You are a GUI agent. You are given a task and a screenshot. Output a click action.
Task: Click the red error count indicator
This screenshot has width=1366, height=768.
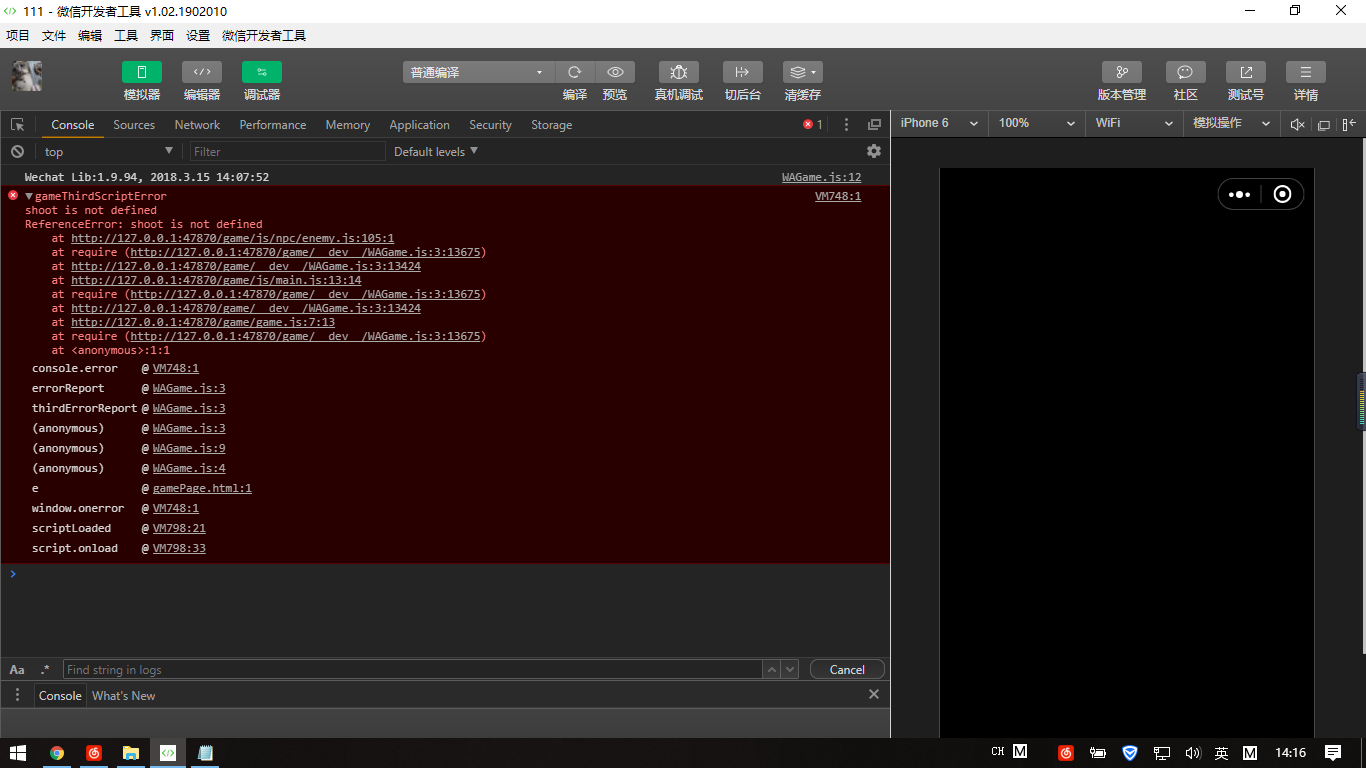813,125
